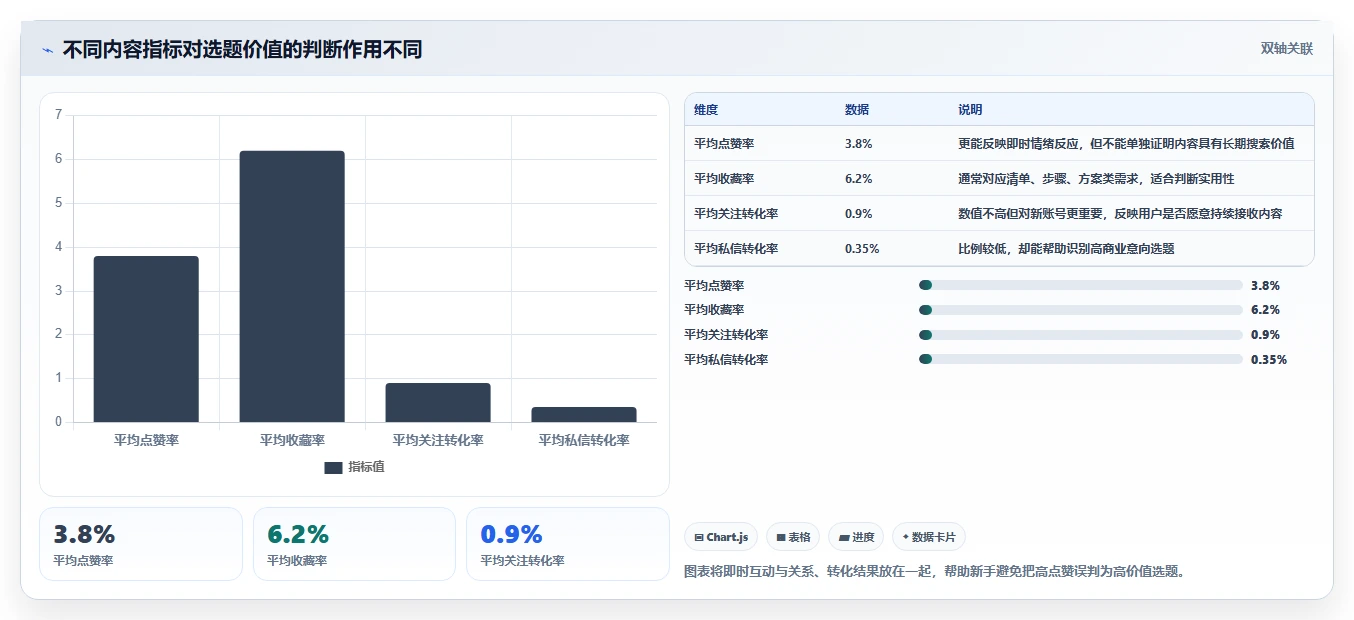
Task: Click the 平均私信转化率 0.35% progress bar
Action: tap(1080, 359)
